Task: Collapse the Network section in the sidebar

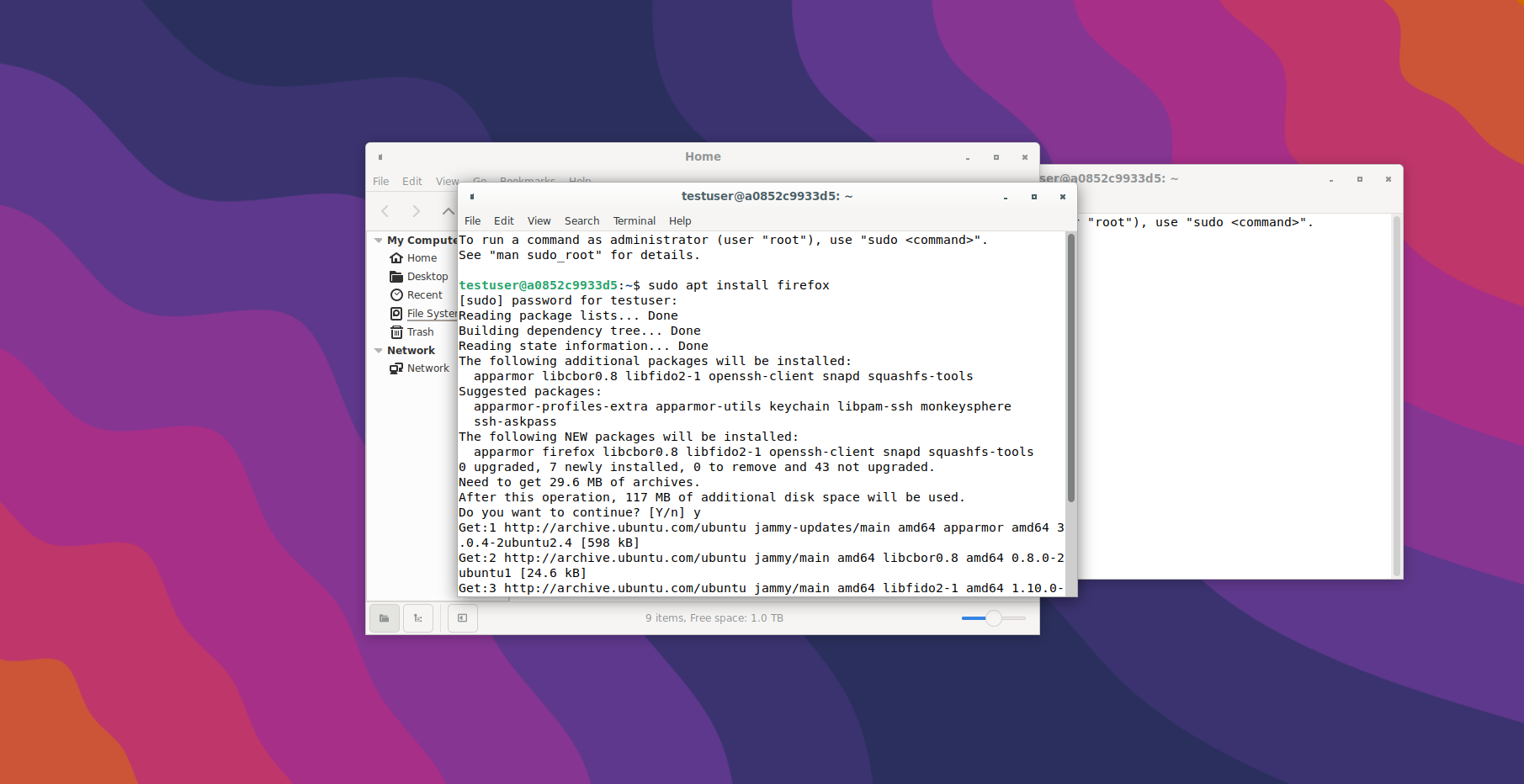Action: tap(379, 351)
